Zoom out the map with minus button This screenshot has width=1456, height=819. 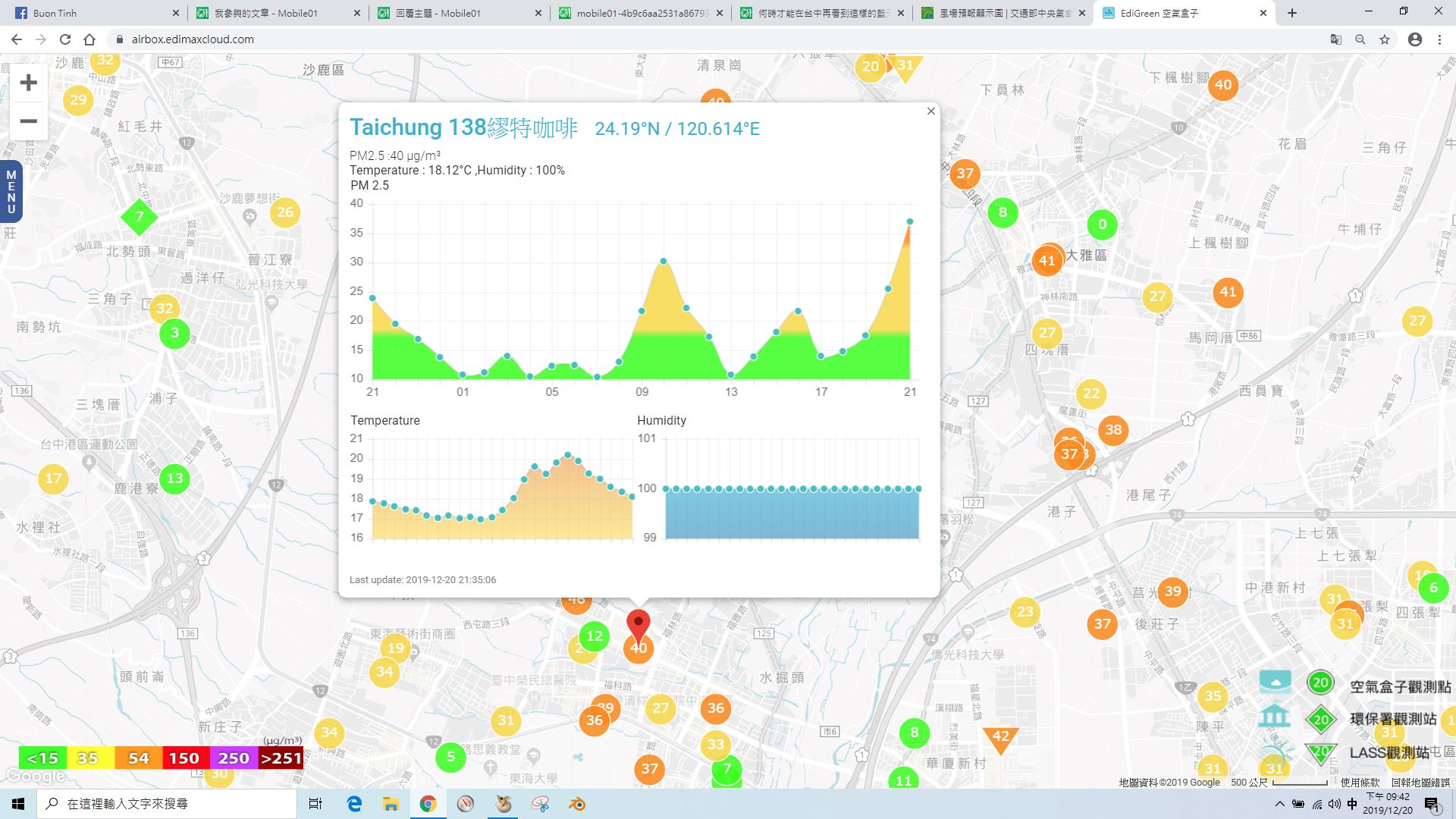click(x=28, y=121)
